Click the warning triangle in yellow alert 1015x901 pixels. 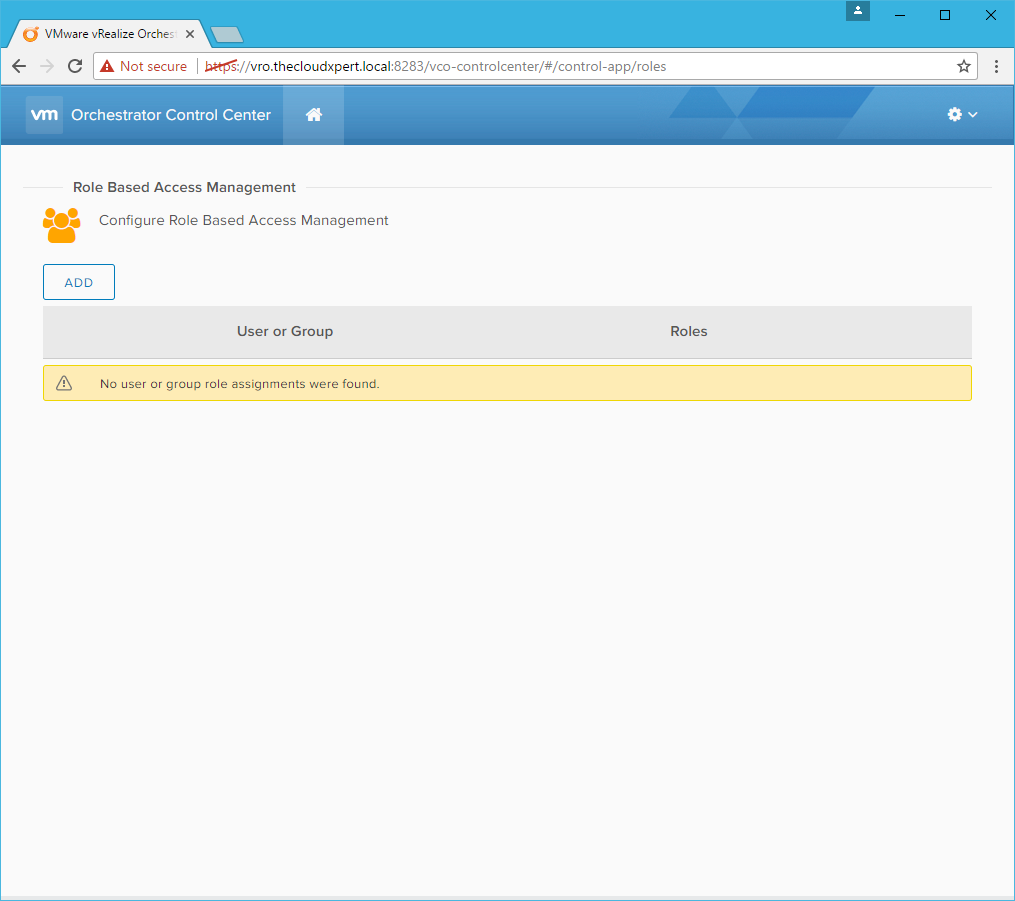click(64, 383)
